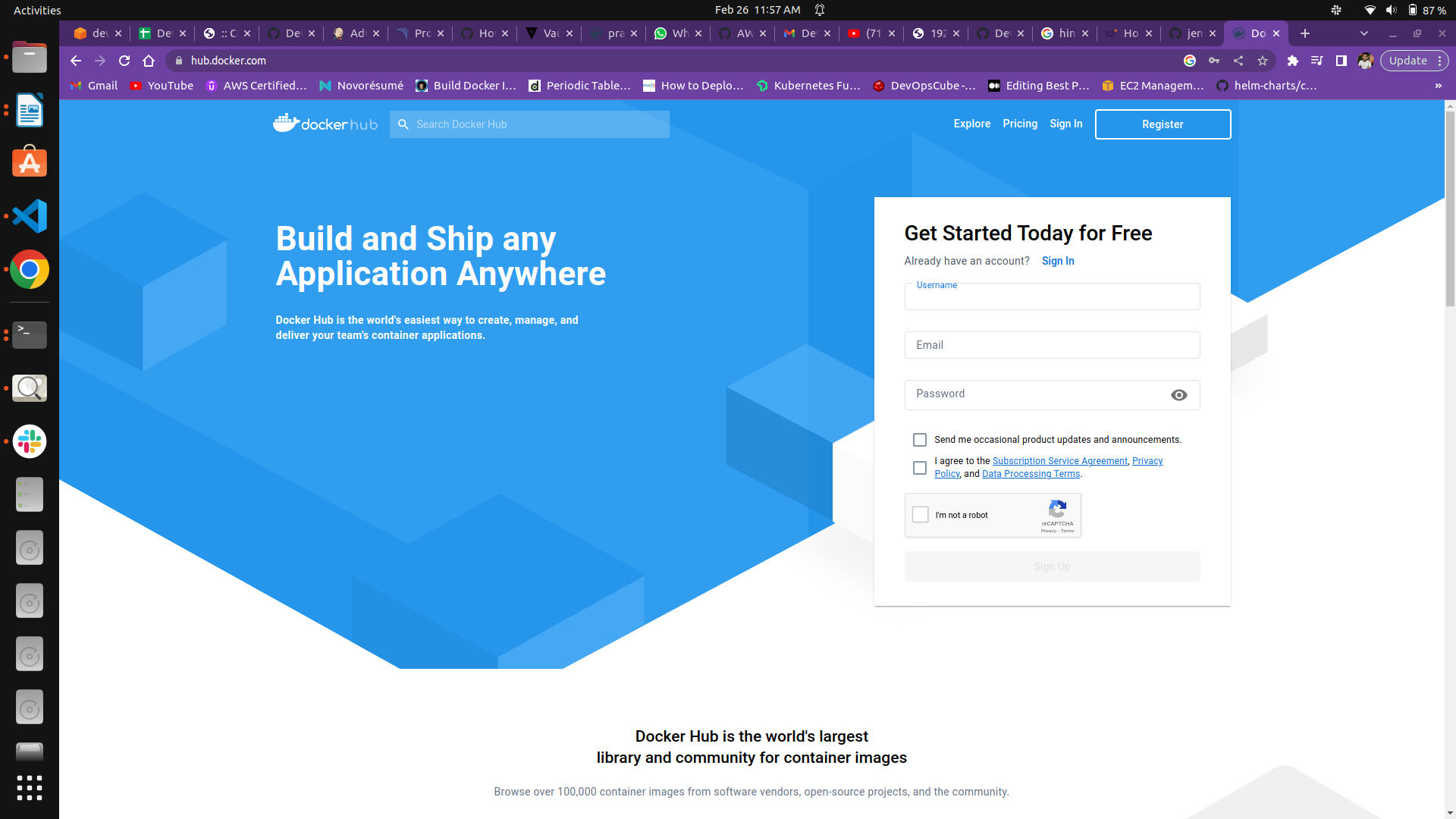This screenshot has width=1456, height=819.
Task: Click the Google icon in address bar
Action: click(x=1190, y=61)
